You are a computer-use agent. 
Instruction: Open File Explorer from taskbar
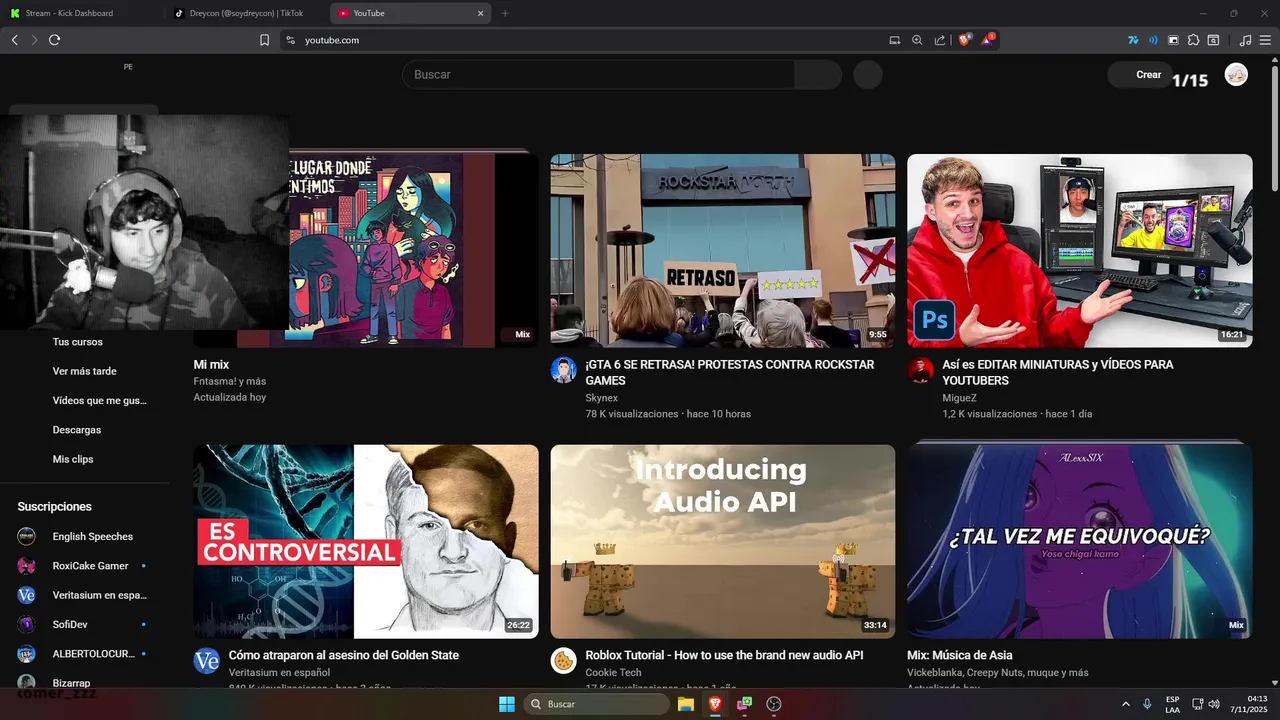click(686, 704)
